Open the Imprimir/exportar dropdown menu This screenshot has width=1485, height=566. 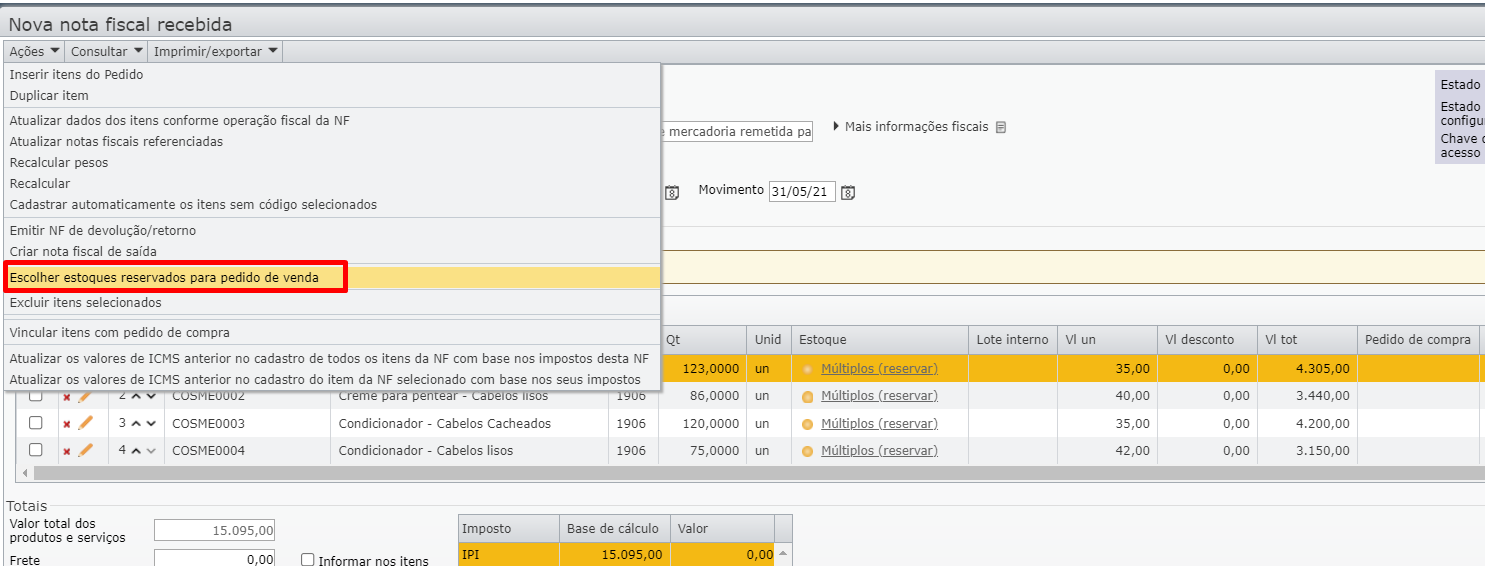coord(216,51)
